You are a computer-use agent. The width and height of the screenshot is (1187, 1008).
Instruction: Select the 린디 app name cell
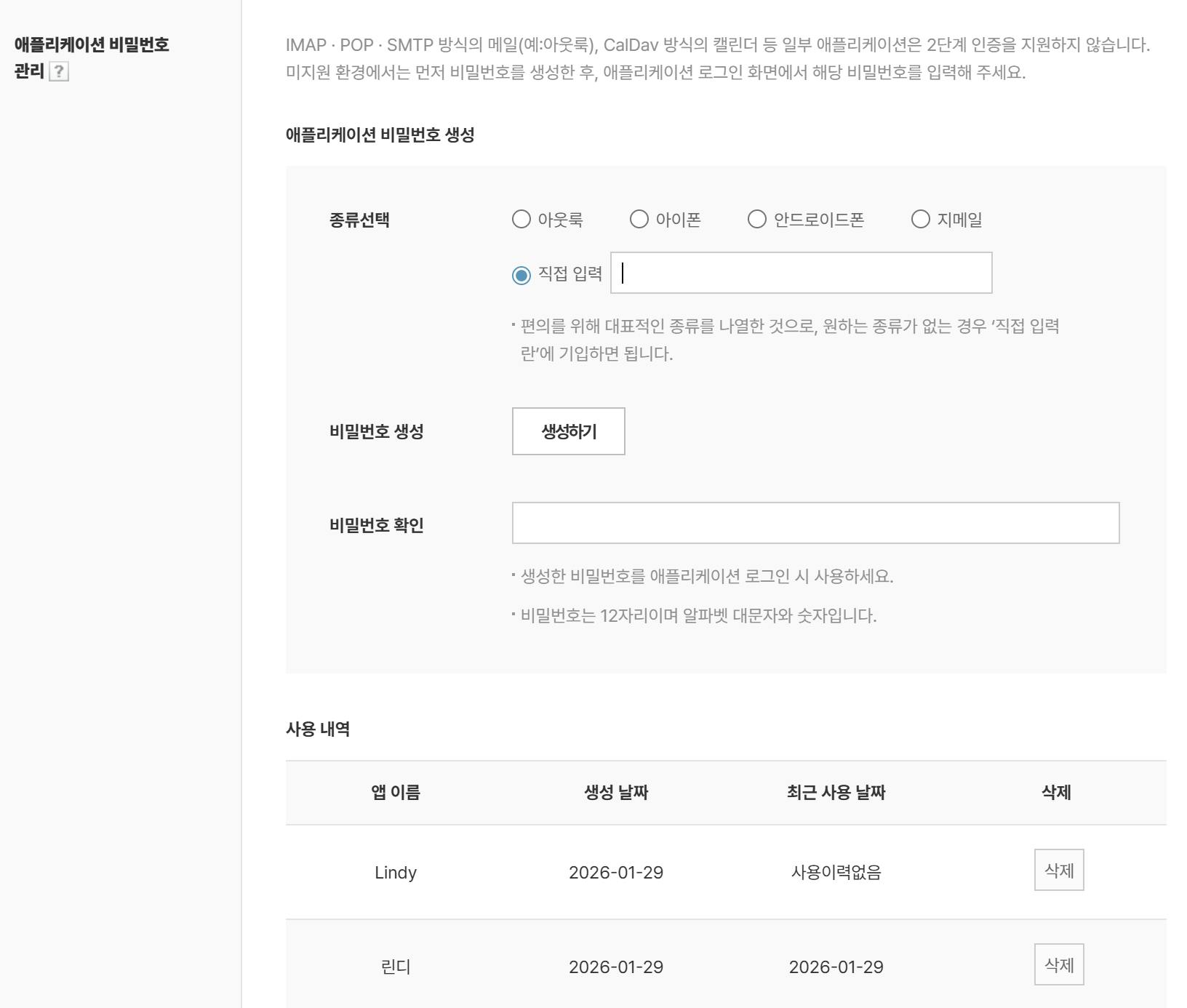click(x=396, y=967)
